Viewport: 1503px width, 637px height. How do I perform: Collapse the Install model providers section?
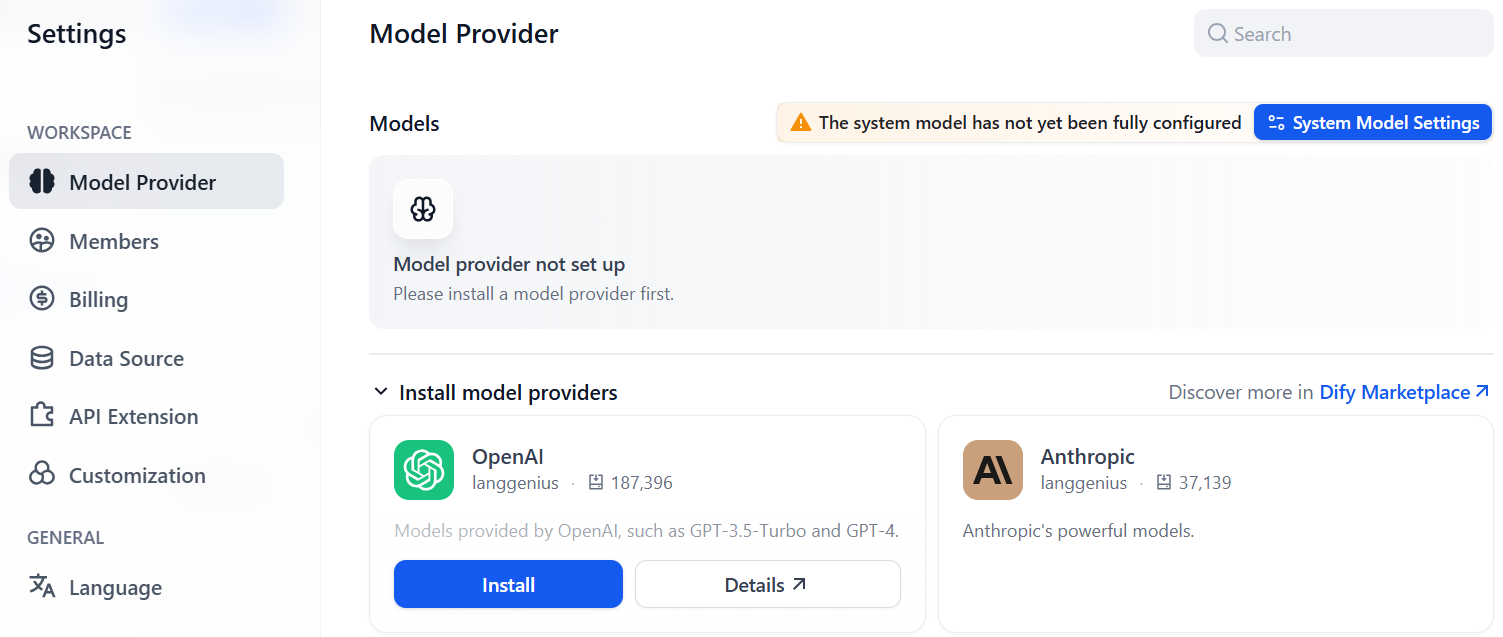(x=381, y=392)
